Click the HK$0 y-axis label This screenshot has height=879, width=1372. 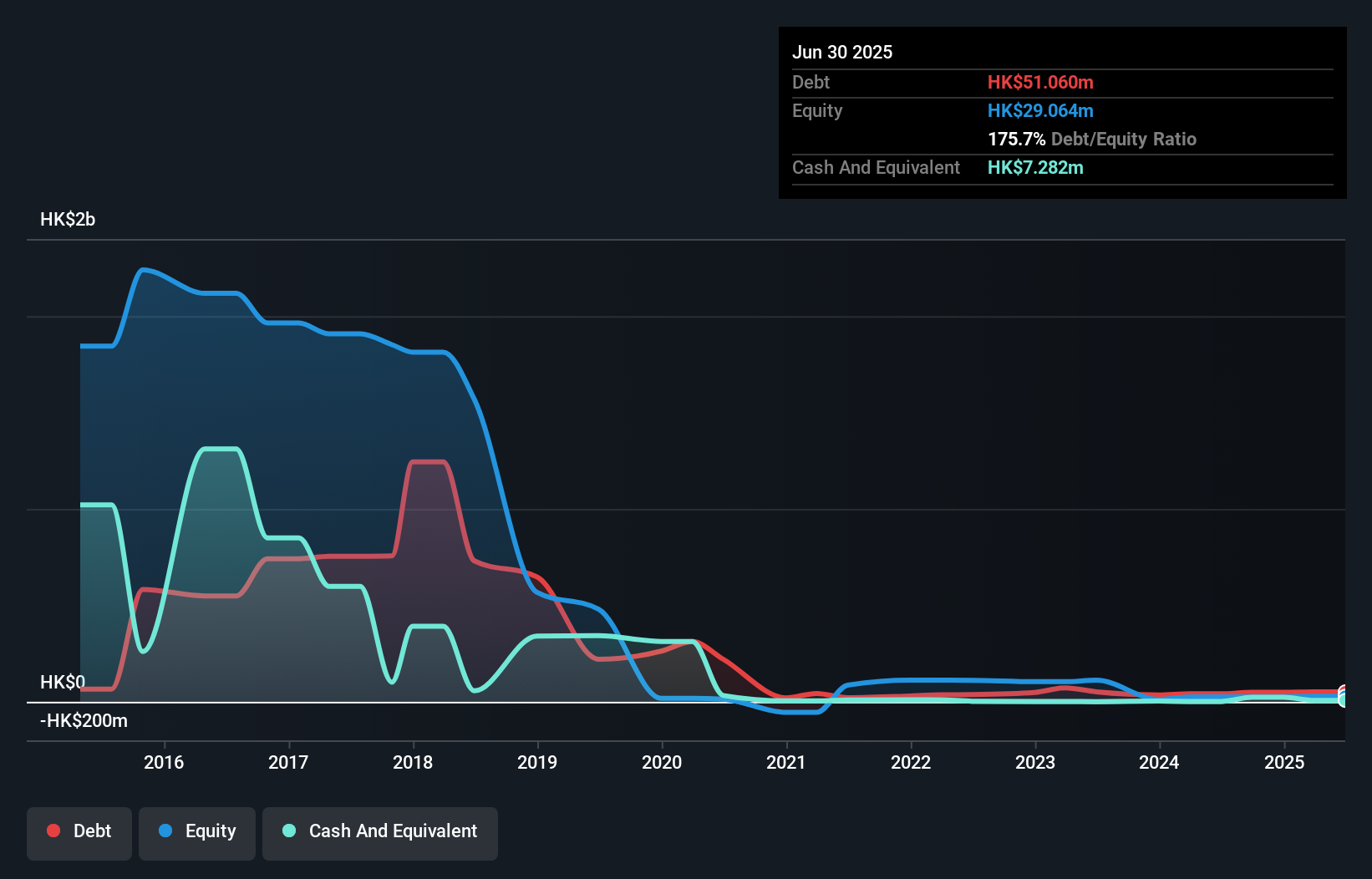tap(63, 683)
